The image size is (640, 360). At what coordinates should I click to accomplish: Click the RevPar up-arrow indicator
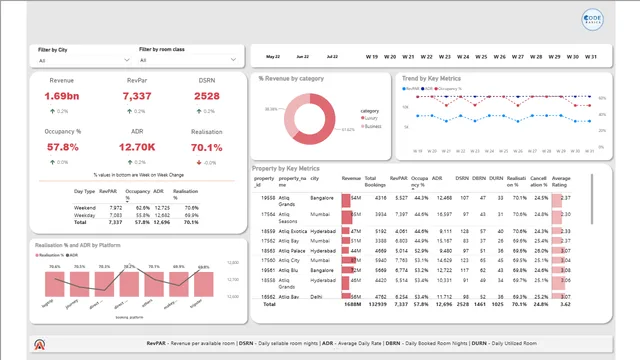click(x=129, y=111)
